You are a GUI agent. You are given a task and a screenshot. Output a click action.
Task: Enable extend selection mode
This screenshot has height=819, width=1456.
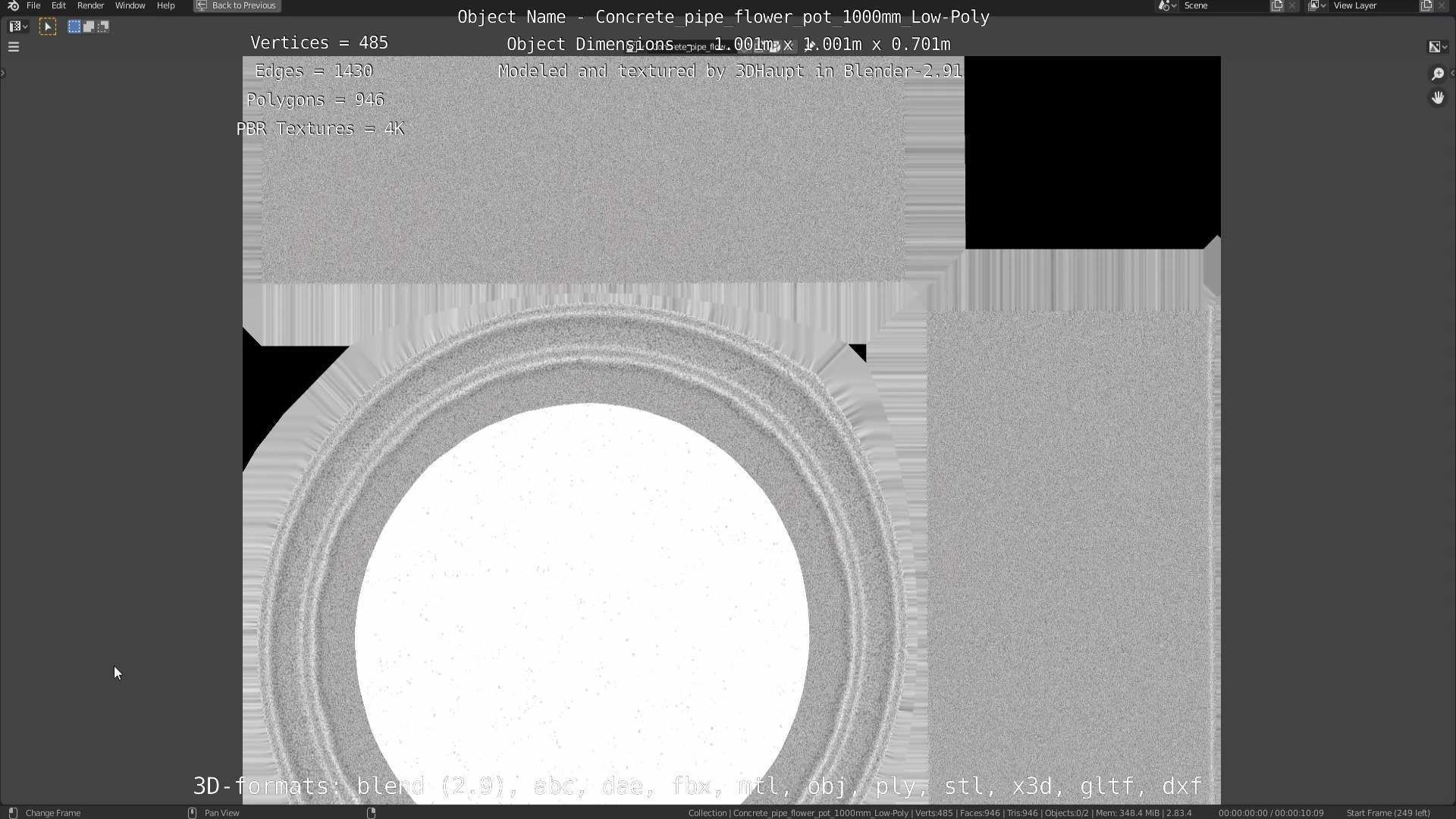(89, 27)
